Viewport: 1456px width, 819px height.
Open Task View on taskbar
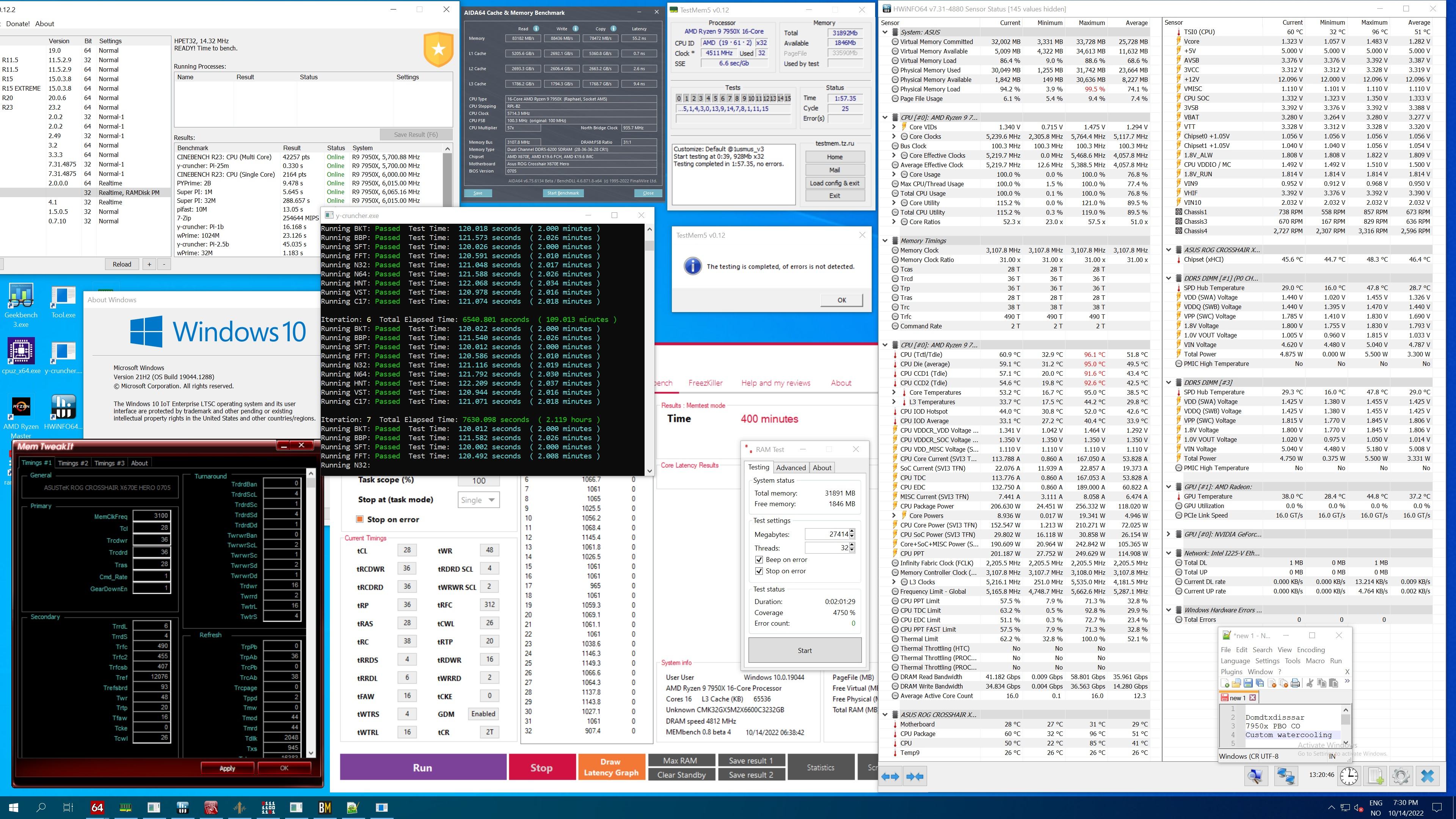tap(68, 807)
